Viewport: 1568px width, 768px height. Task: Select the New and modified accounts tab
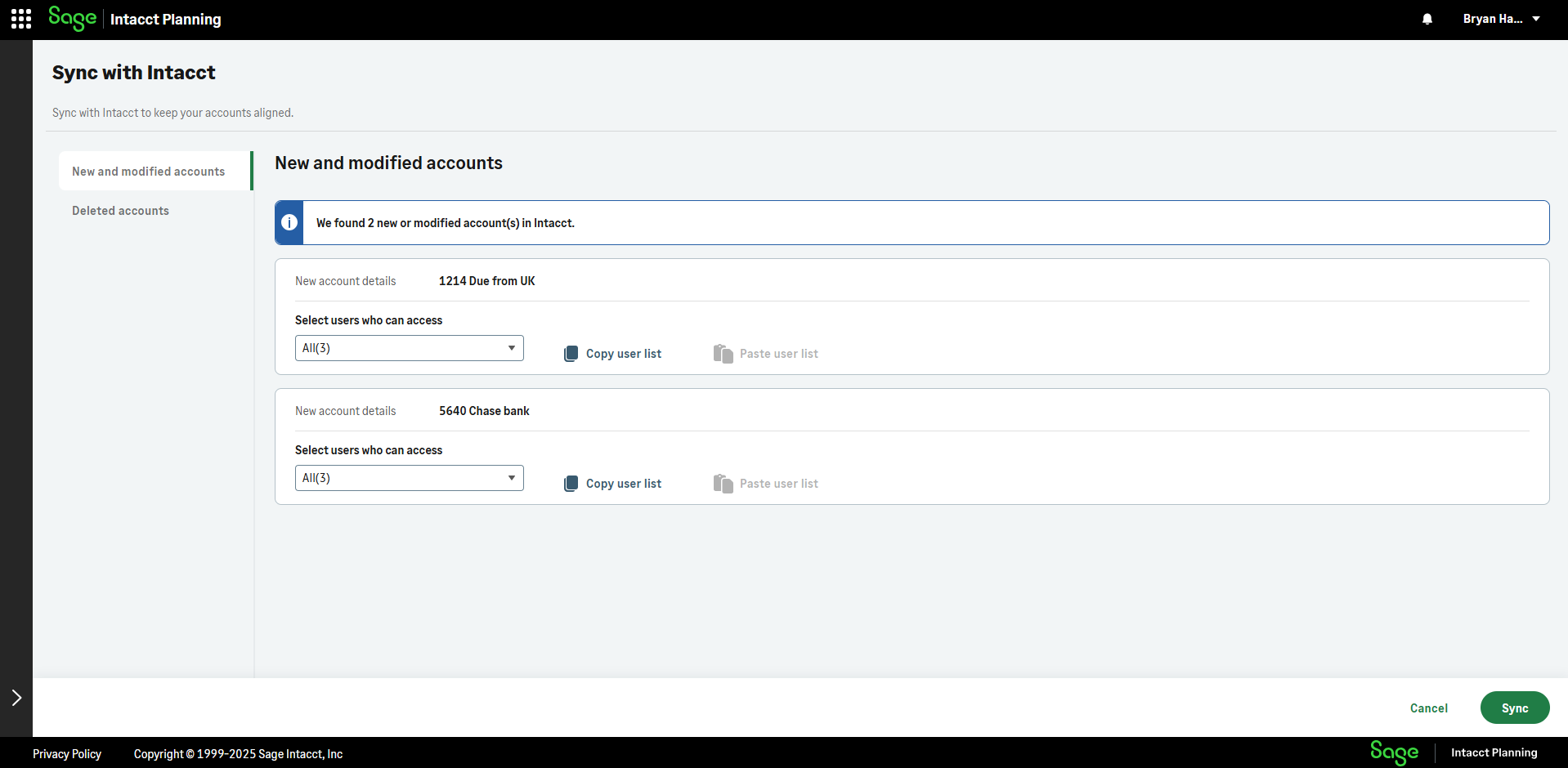pos(148,172)
